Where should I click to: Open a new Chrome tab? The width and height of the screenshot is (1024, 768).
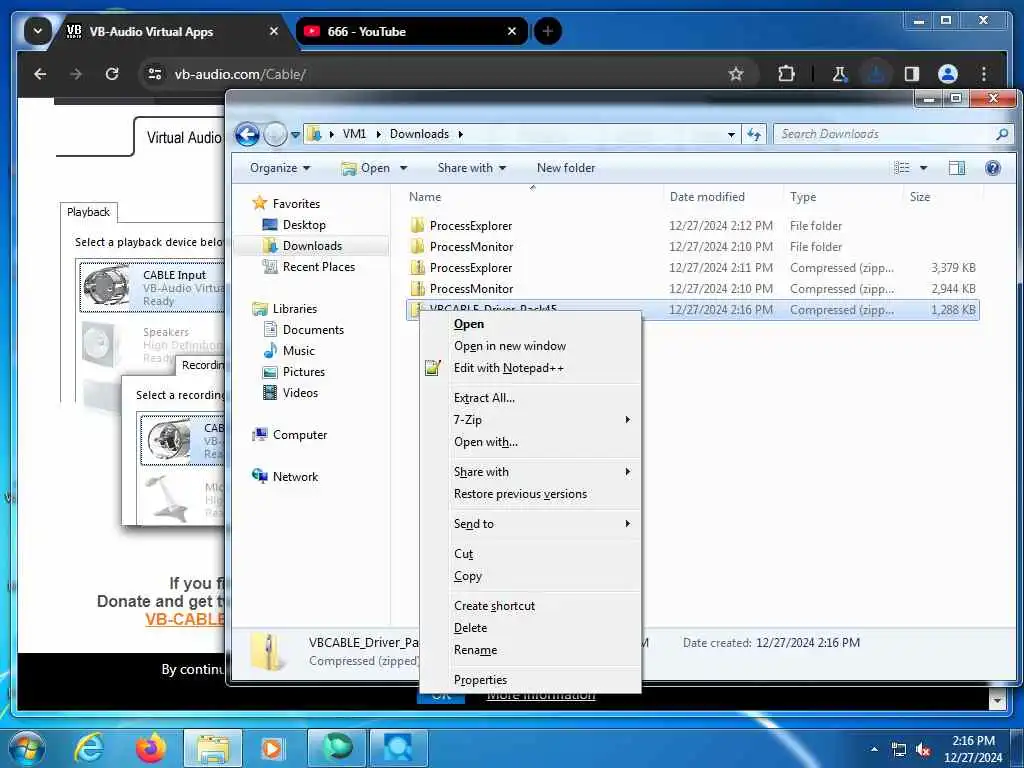[x=547, y=31]
